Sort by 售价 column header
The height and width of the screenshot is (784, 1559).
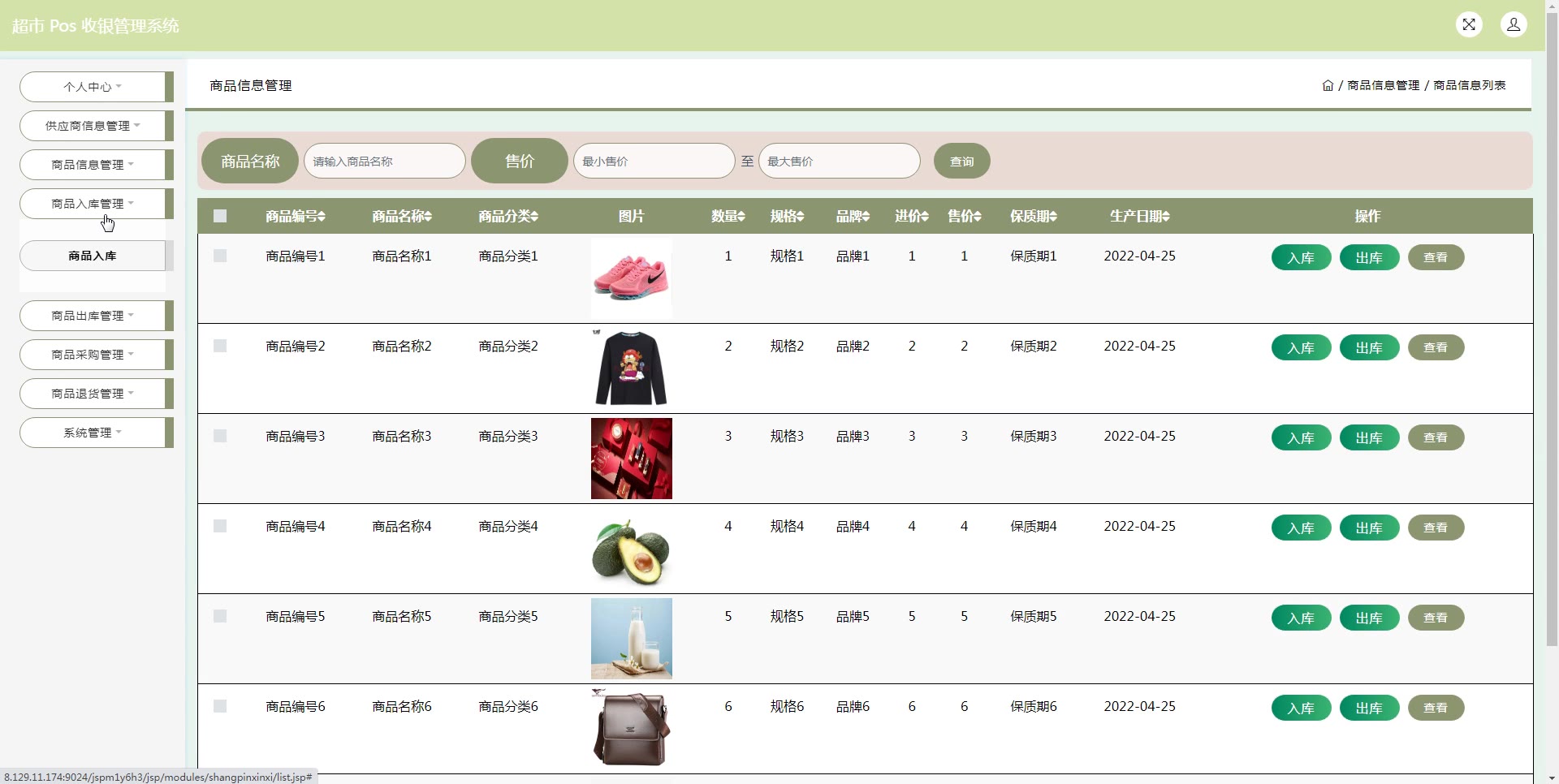(x=965, y=216)
